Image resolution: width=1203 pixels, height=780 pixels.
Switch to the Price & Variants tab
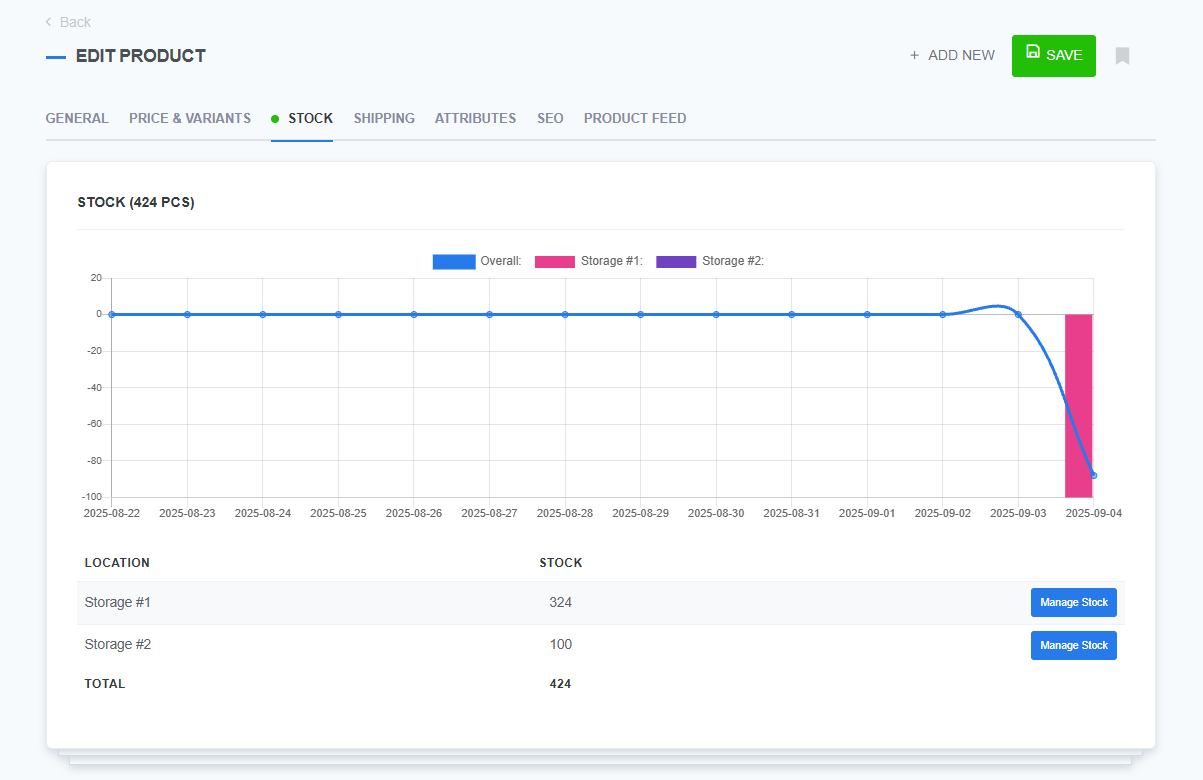tap(190, 118)
